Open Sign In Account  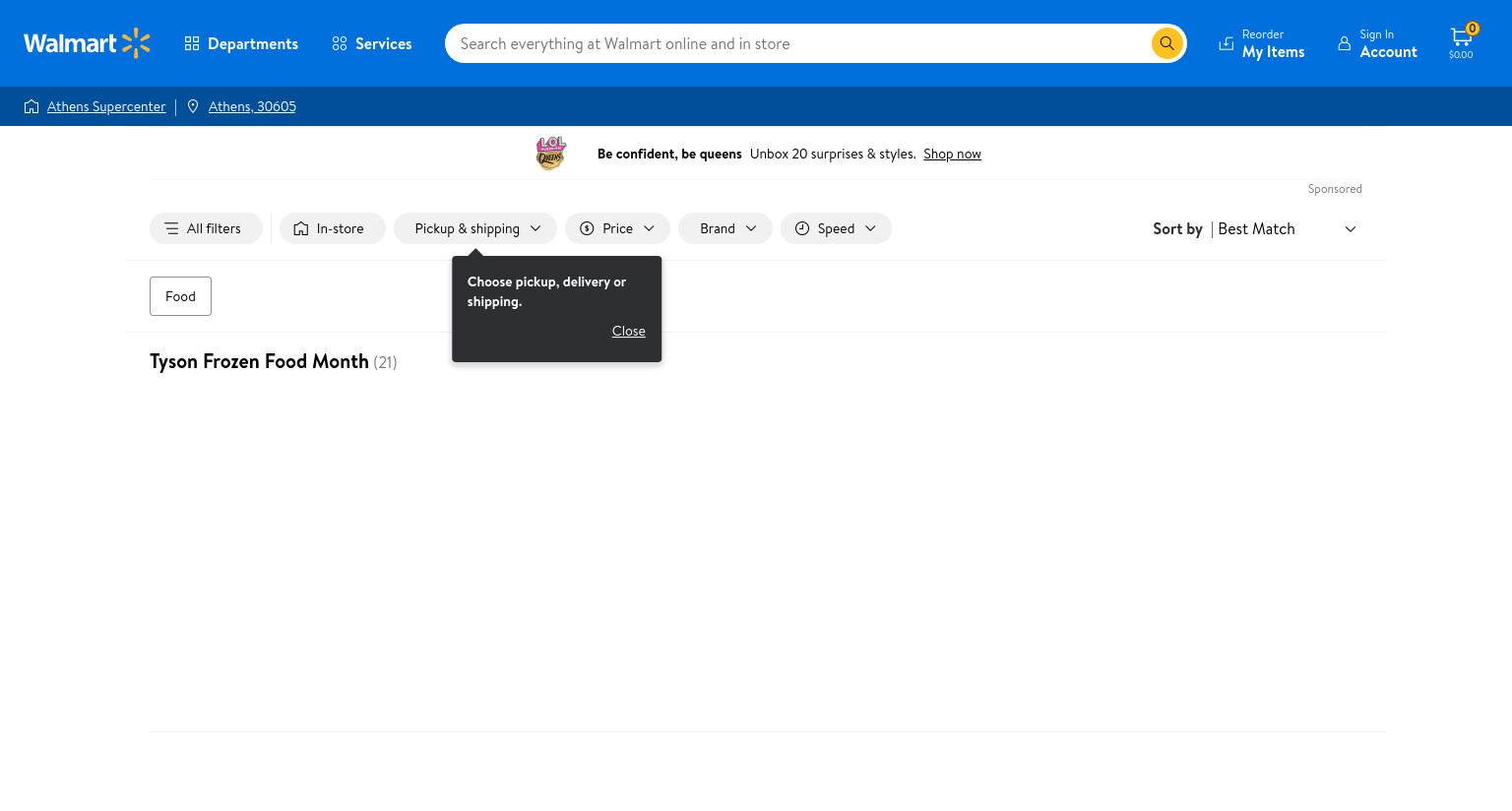1377,43
